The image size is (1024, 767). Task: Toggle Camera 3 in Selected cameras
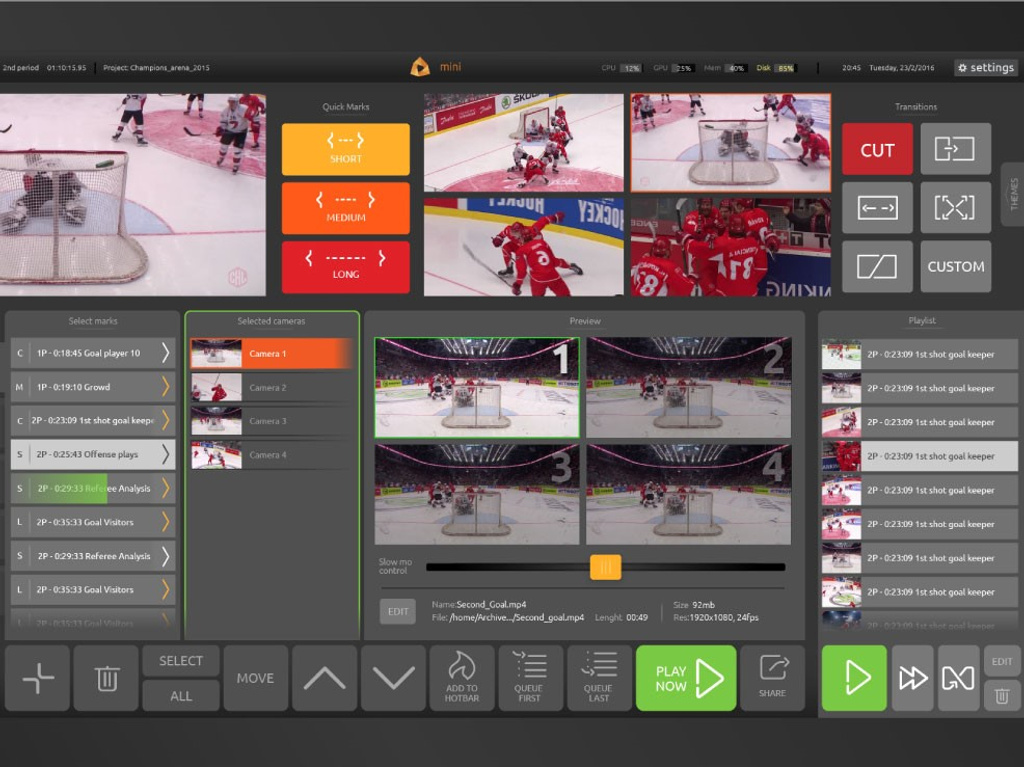(x=270, y=421)
